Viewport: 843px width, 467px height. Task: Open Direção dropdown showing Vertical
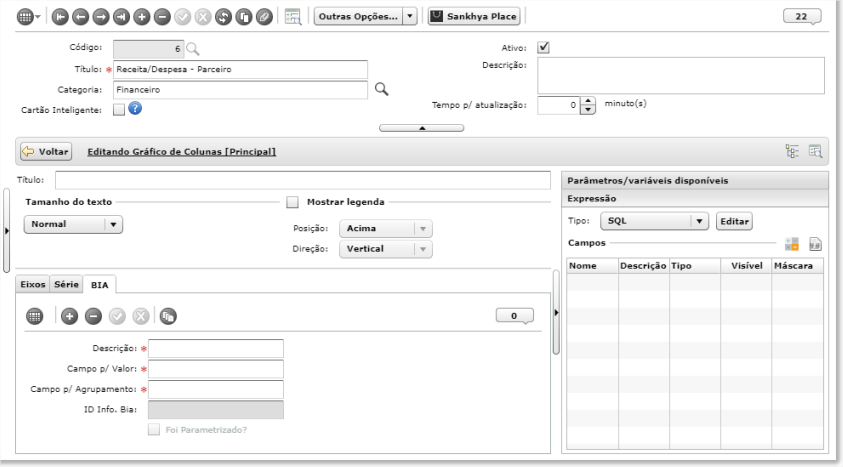385,249
